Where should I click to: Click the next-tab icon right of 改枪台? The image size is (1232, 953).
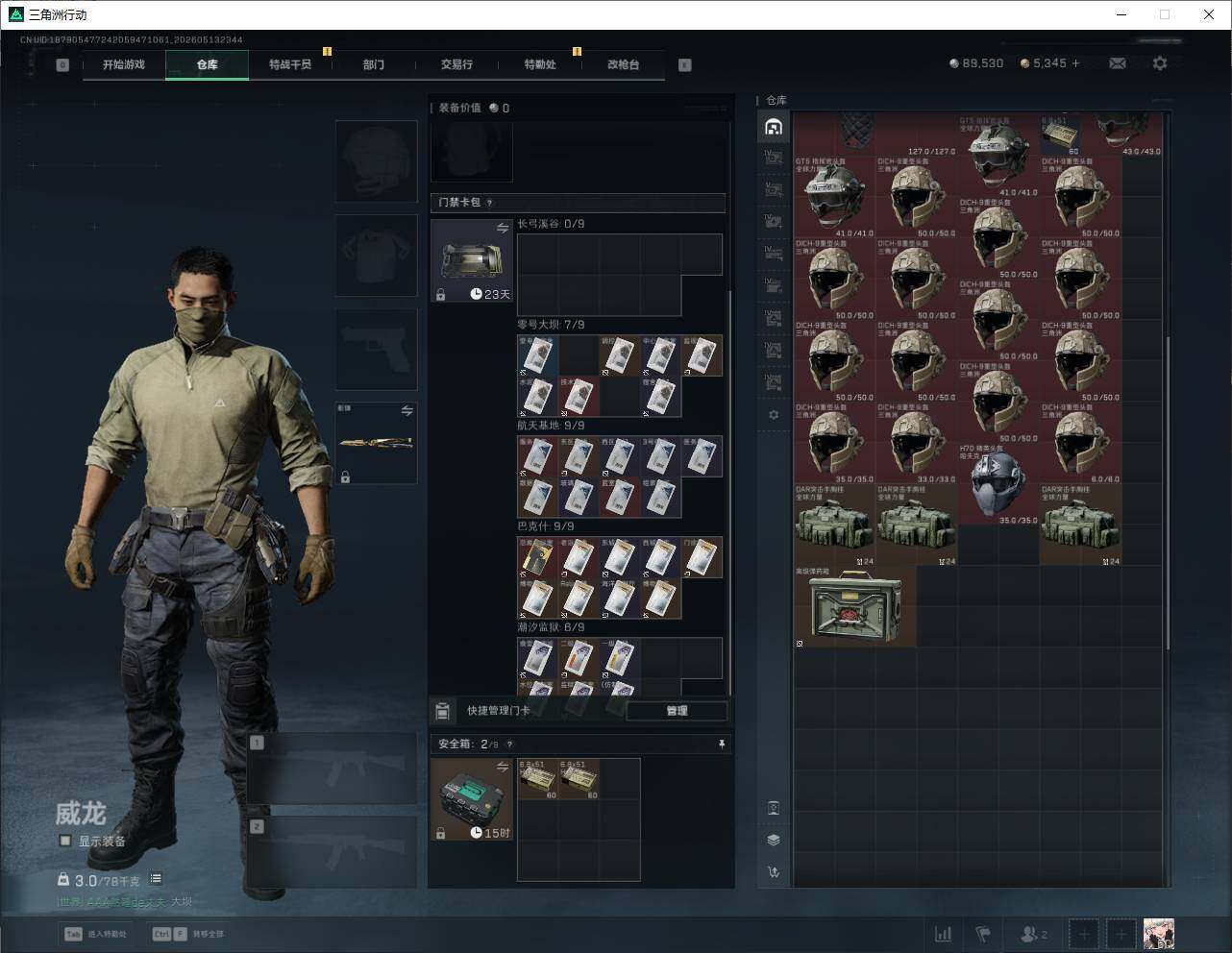click(x=685, y=65)
